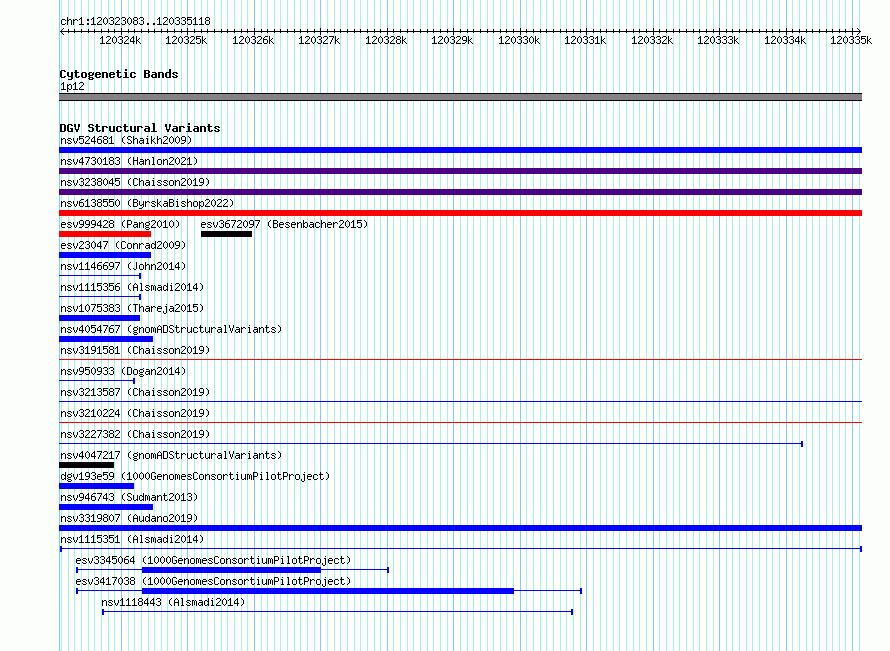Click the 120330k ruler label
The image size is (890, 651).
click(519, 40)
